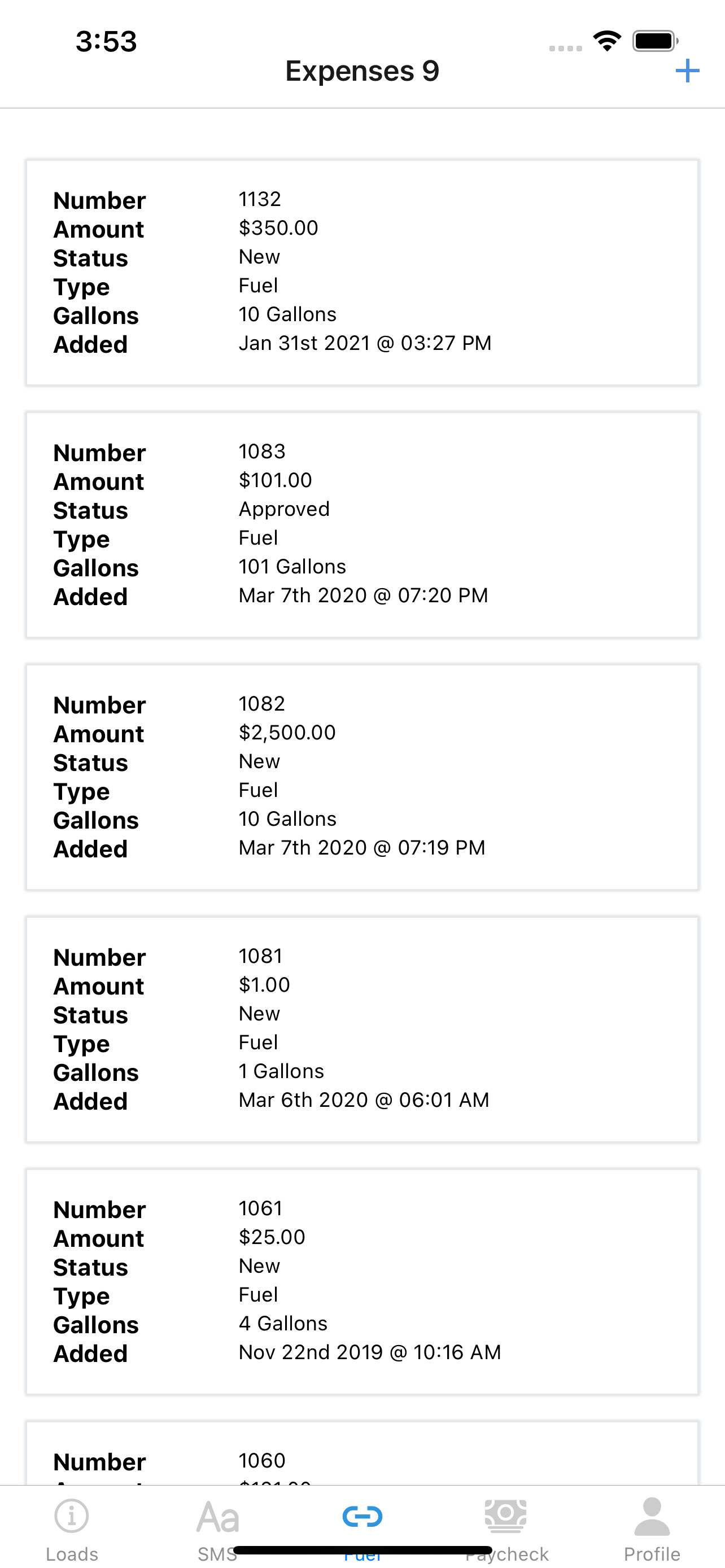Tap the Wi-Fi status icon

point(607,41)
